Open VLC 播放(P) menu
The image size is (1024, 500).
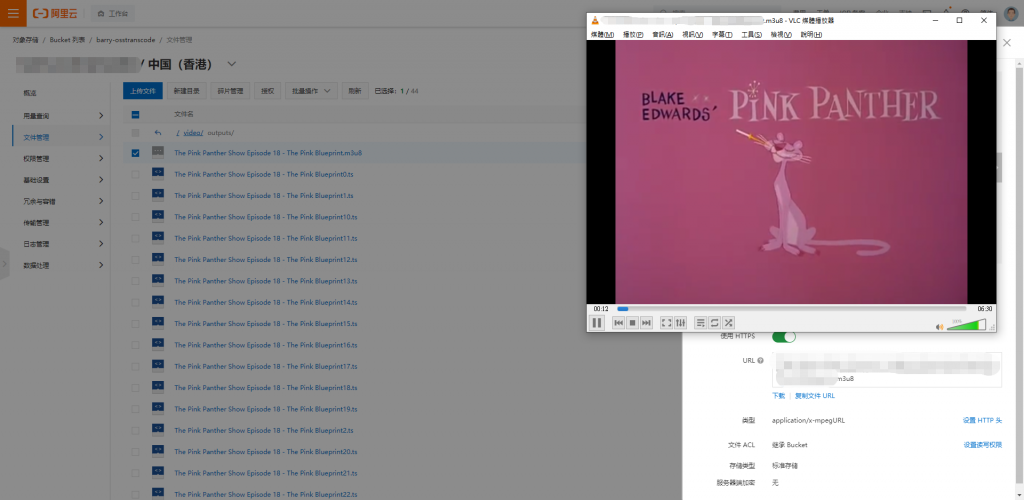point(633,35)
